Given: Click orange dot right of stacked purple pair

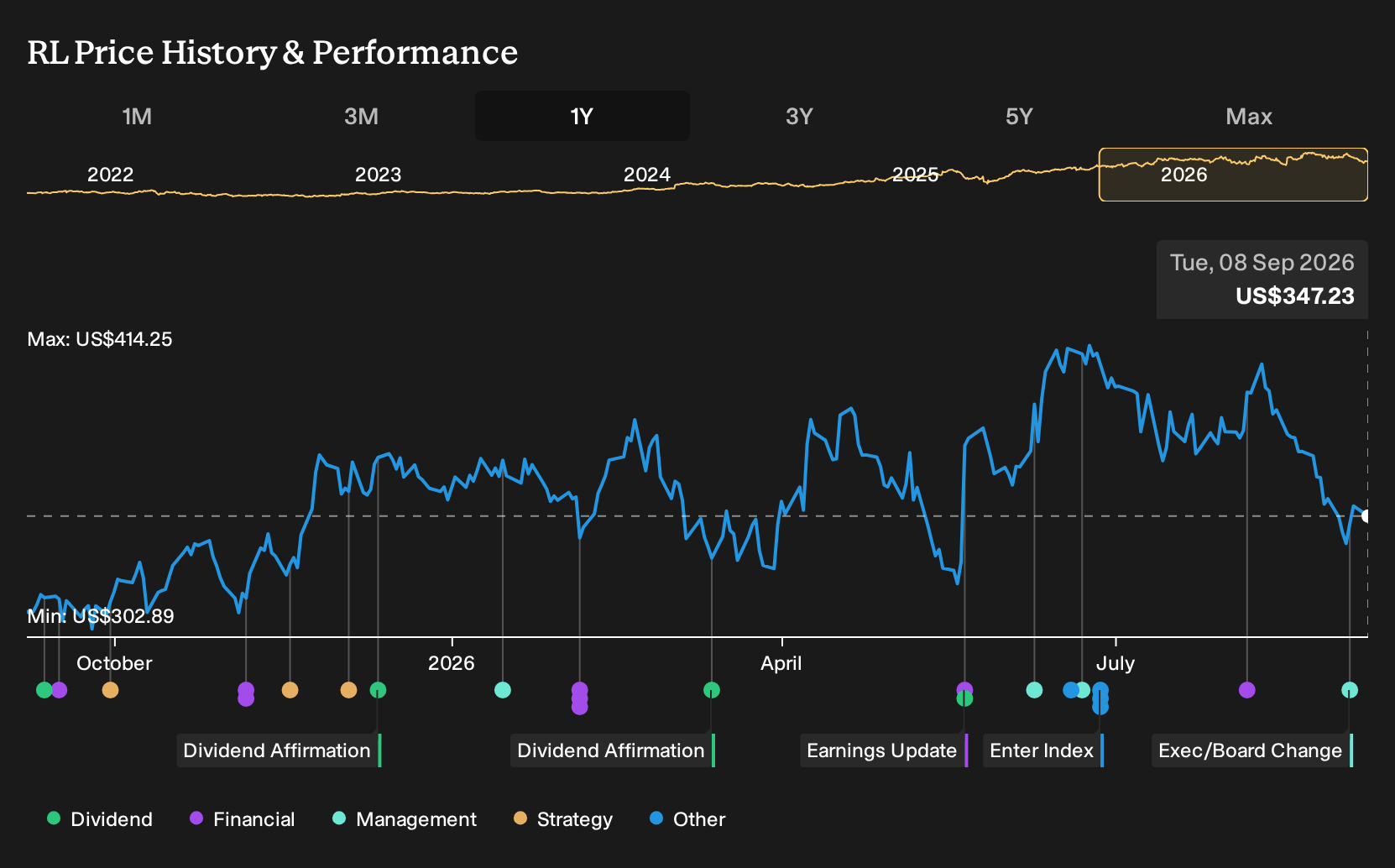Looking at the screenshot, I should tap(290, 690).
